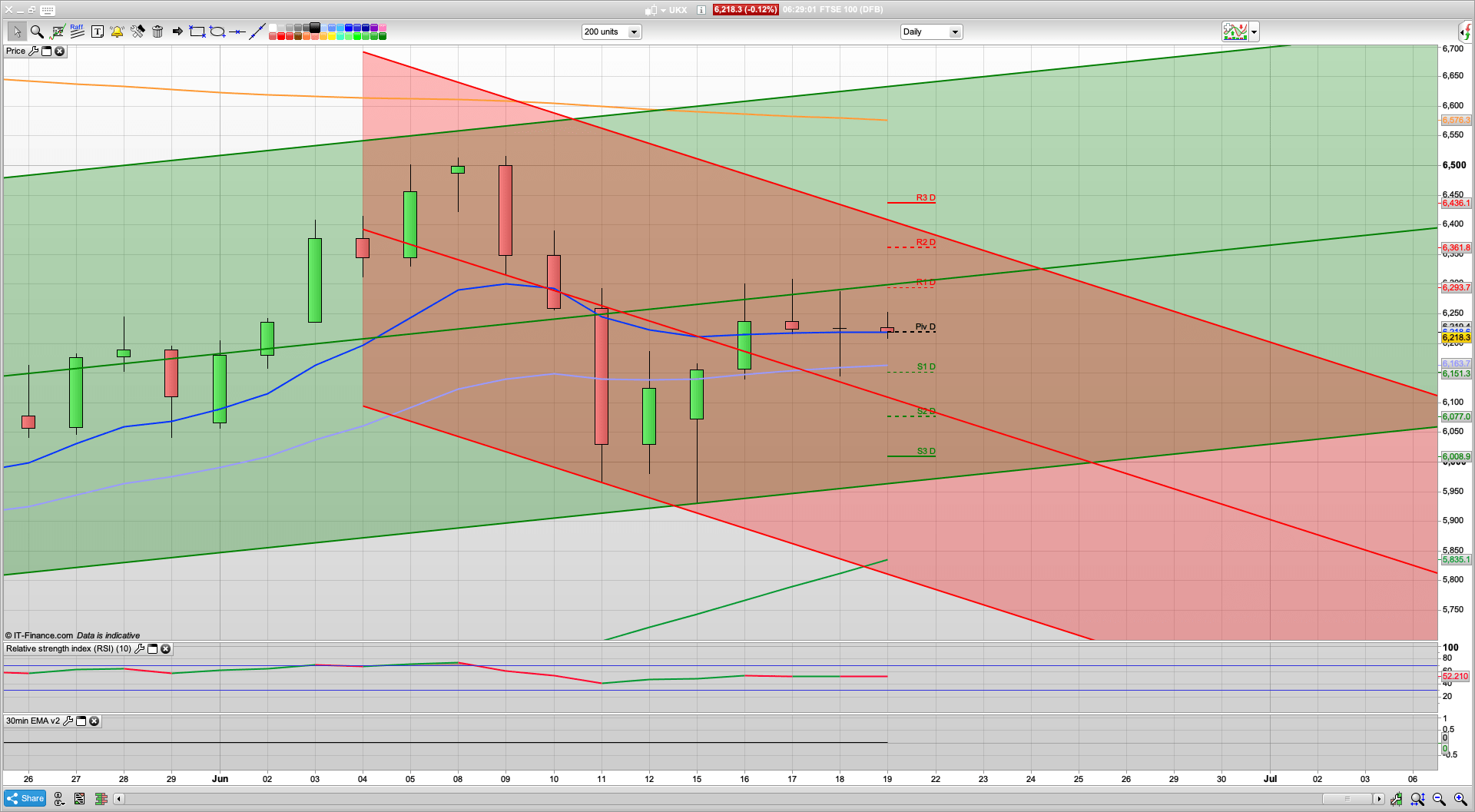
Task: Zoom out using the minus magnifier
Action: tap(1439, 799)
